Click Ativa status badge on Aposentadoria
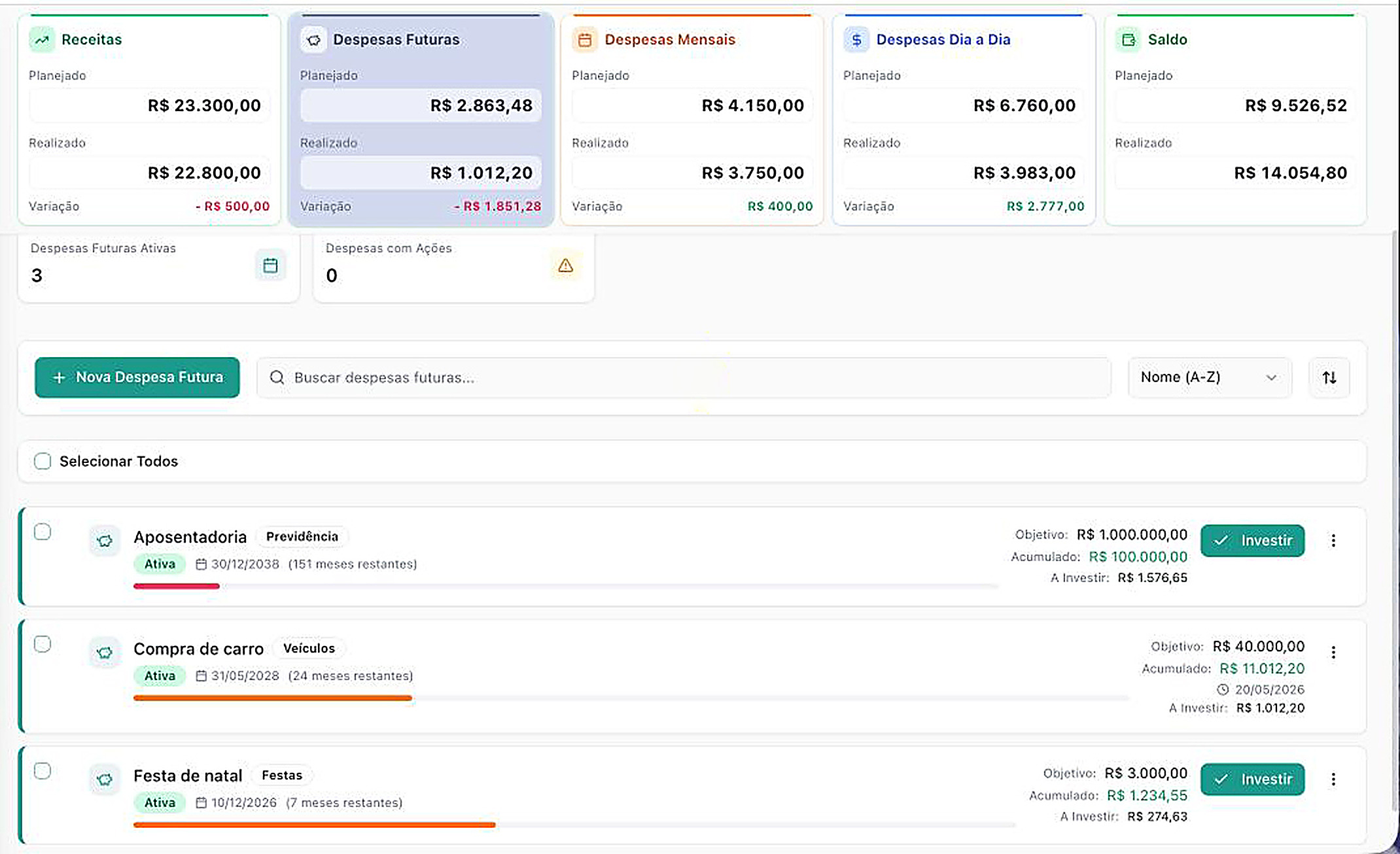The image size is (1400, 854). 160,564
